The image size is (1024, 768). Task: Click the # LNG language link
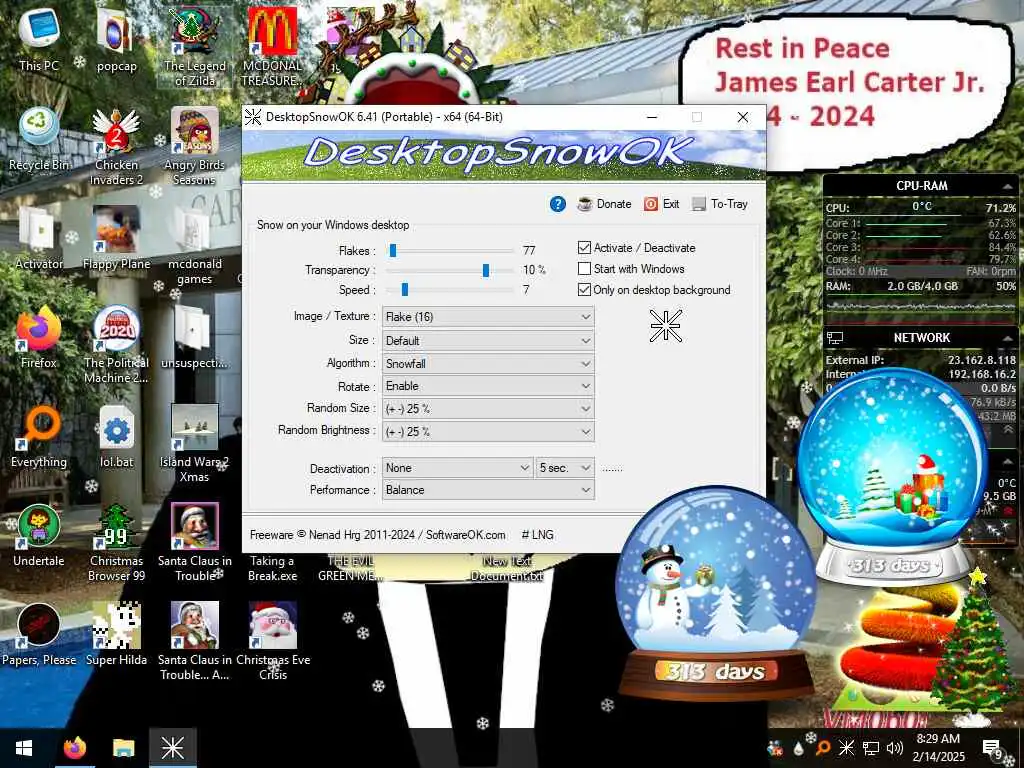[537, 534]
